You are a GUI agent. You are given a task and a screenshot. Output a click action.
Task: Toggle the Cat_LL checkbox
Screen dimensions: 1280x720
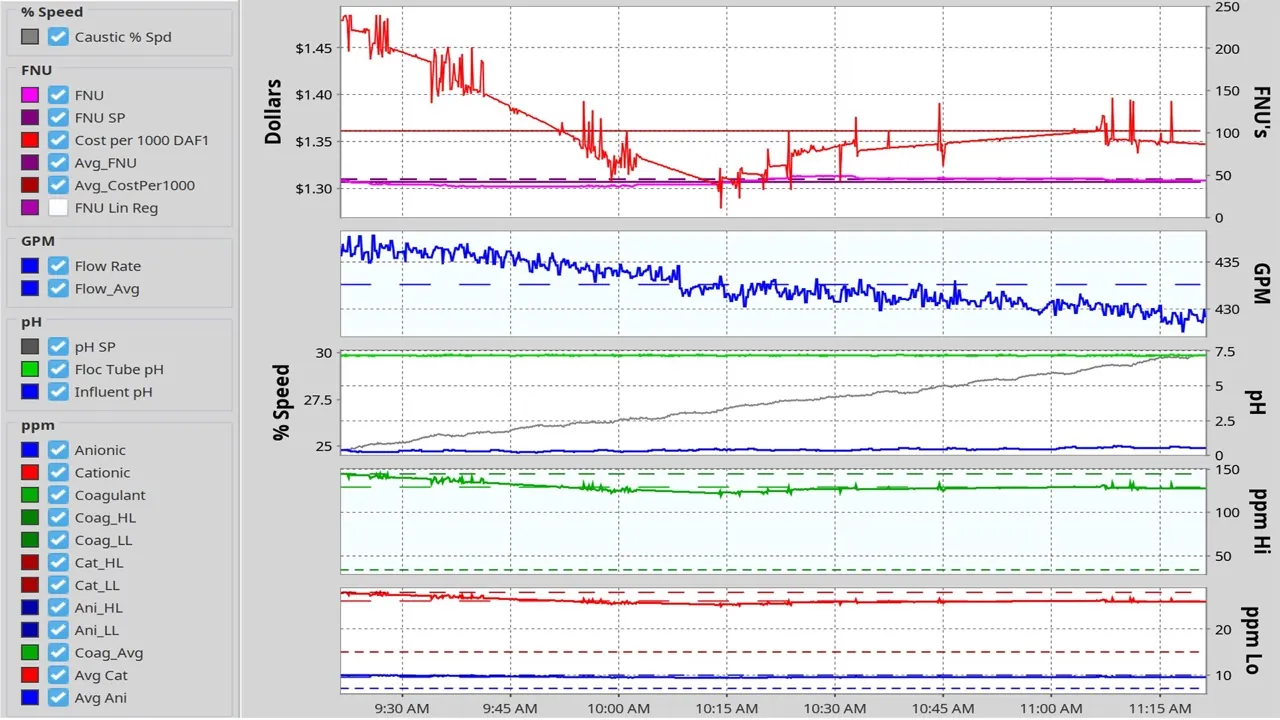point(59,585)
